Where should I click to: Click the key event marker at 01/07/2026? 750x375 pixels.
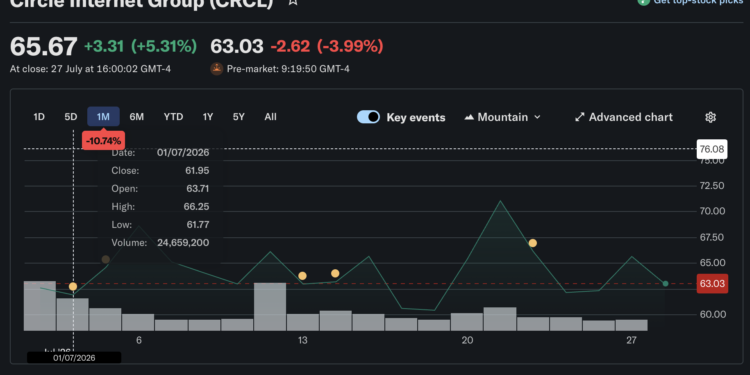tap(73, 287)
